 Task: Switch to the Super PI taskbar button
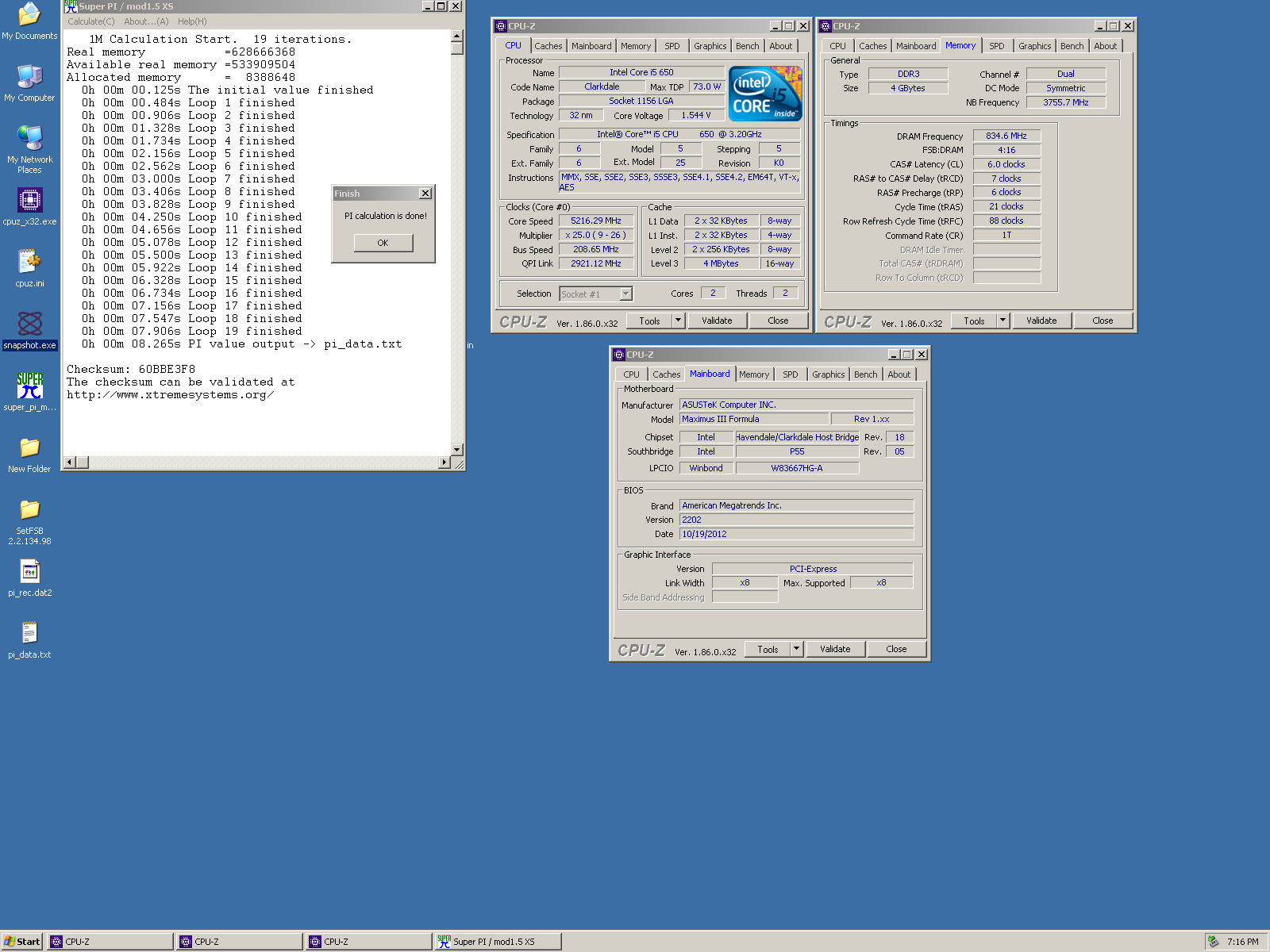498,942
